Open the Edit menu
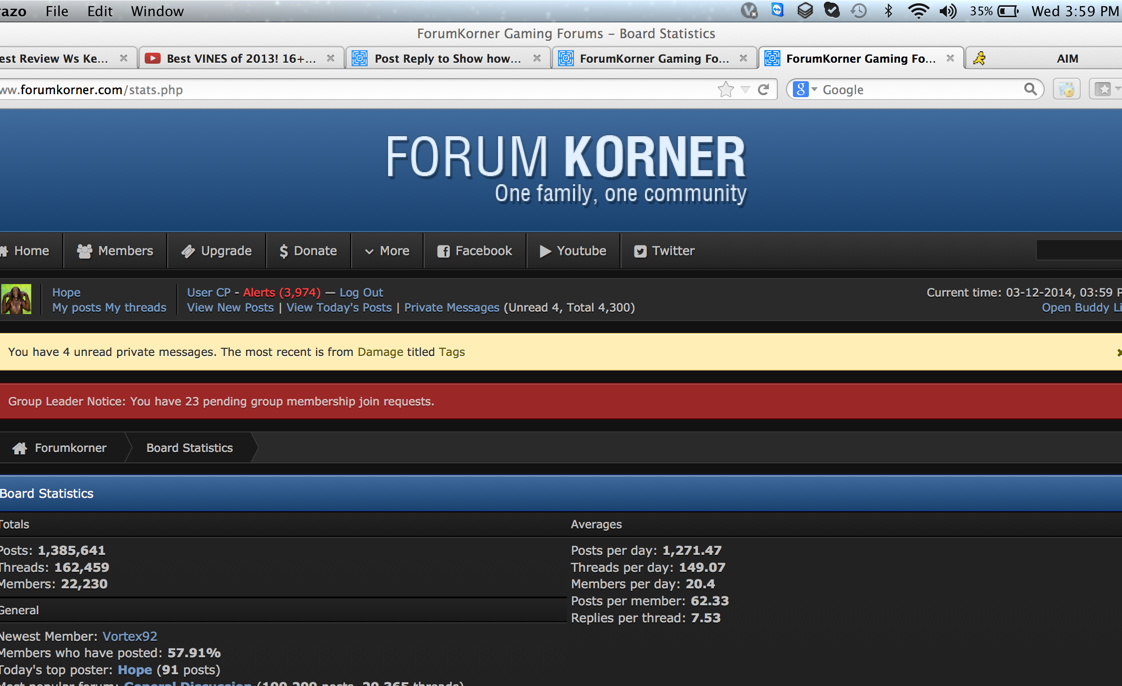The image size is (1122, 686). [x=99, y=11]
